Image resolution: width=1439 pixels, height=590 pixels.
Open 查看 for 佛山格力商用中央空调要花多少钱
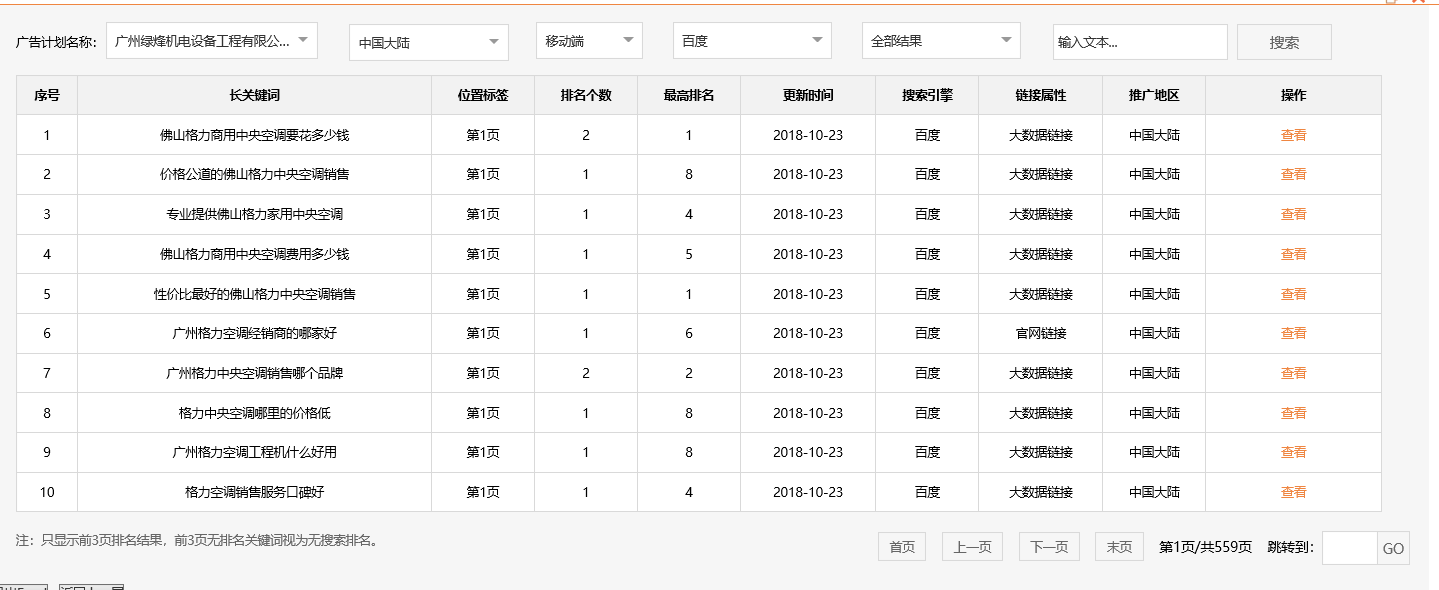(1293, 134)
